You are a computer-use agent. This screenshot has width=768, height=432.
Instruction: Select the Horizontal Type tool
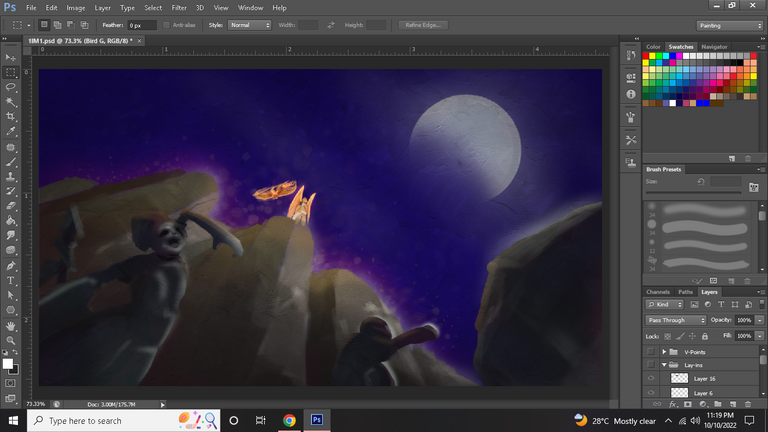pyautogui.click(x=10, y=281)
